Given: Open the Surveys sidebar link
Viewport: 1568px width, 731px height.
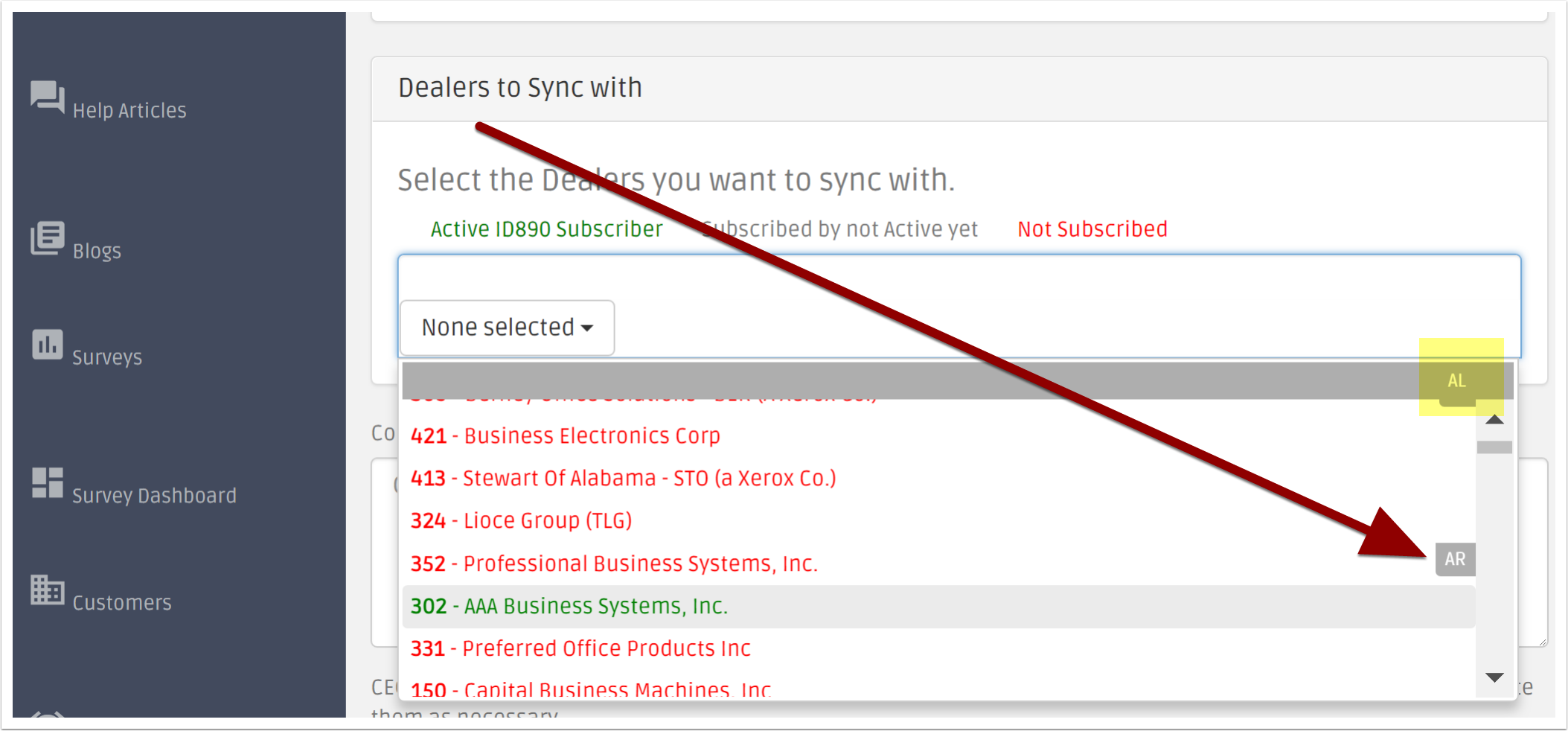Looking at the screenshot, I should pos(107,357).
